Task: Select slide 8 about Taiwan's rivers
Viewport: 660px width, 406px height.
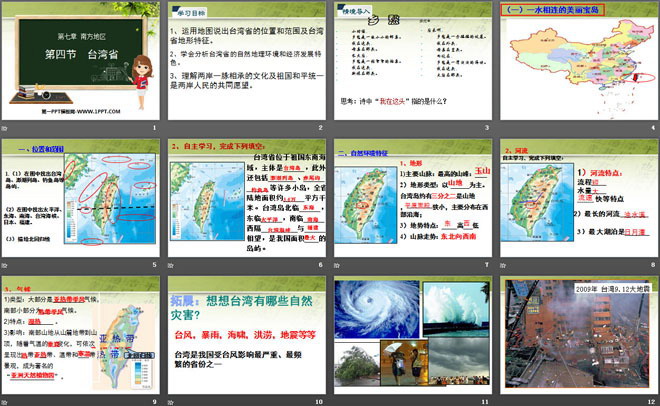Action: (x=577, y=205)
